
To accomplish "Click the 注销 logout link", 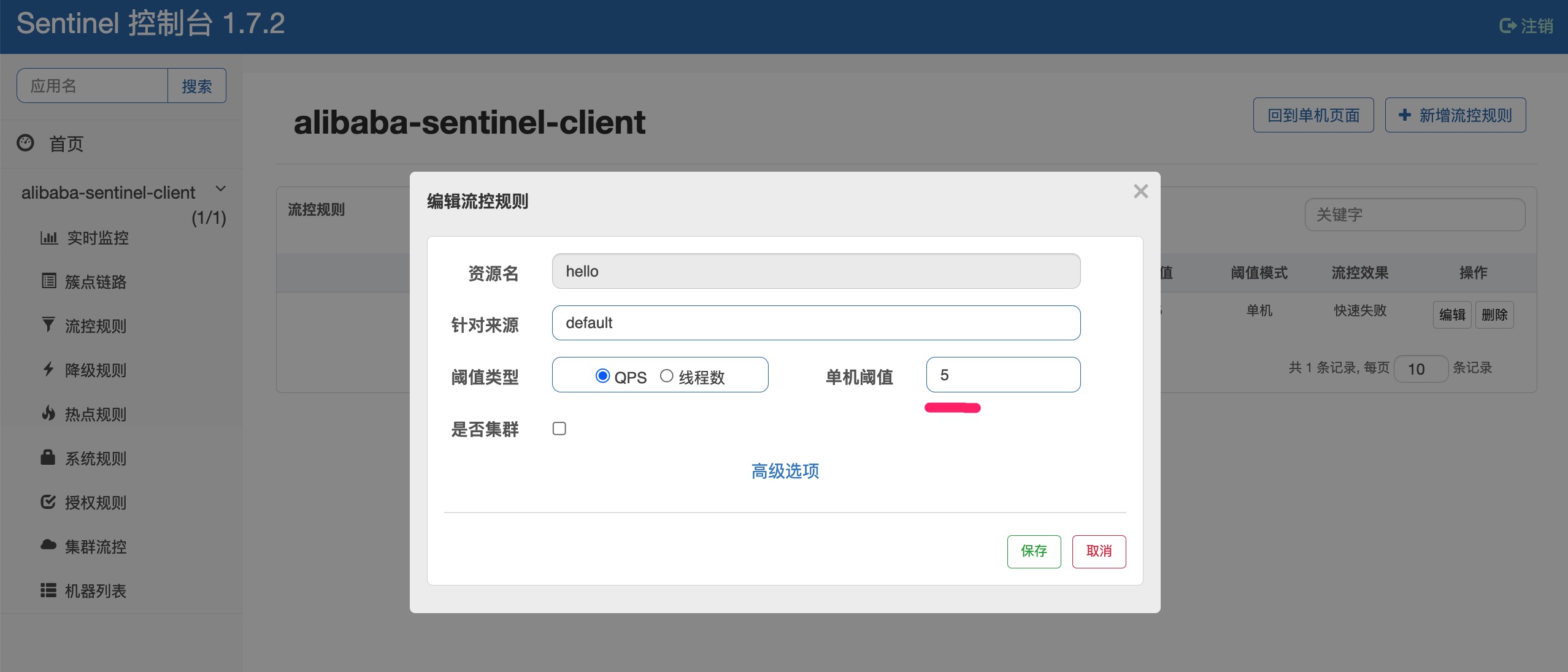I will pos(1526,26).
